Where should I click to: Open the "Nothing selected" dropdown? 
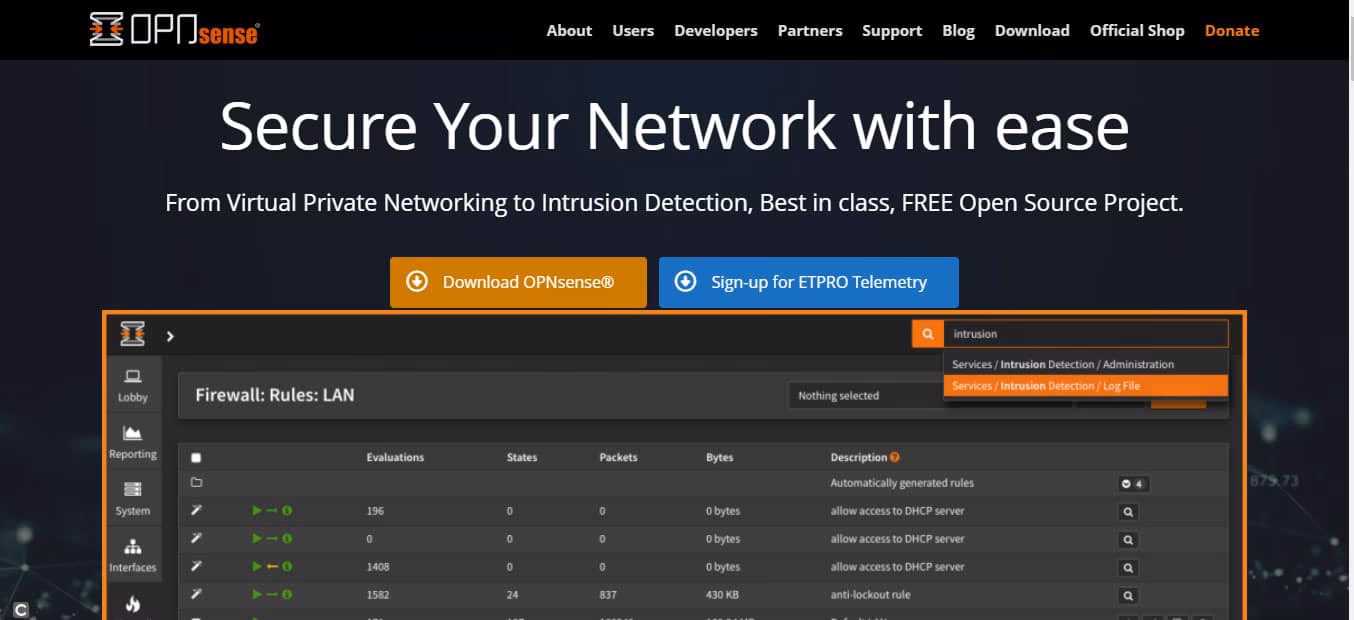[x=864, y=396]
